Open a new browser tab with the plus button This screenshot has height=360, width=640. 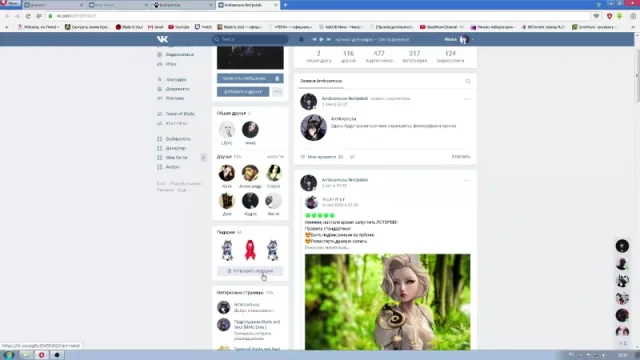[285, 5]
